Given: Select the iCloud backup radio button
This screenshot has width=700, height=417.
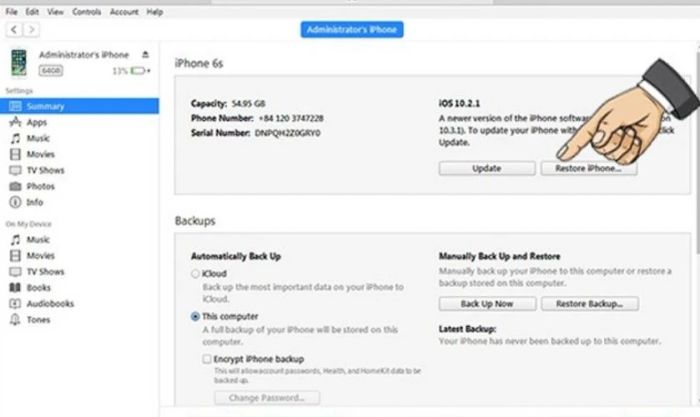Looking at the screenshot, I should pyautogui.click(x=195, y=274).
